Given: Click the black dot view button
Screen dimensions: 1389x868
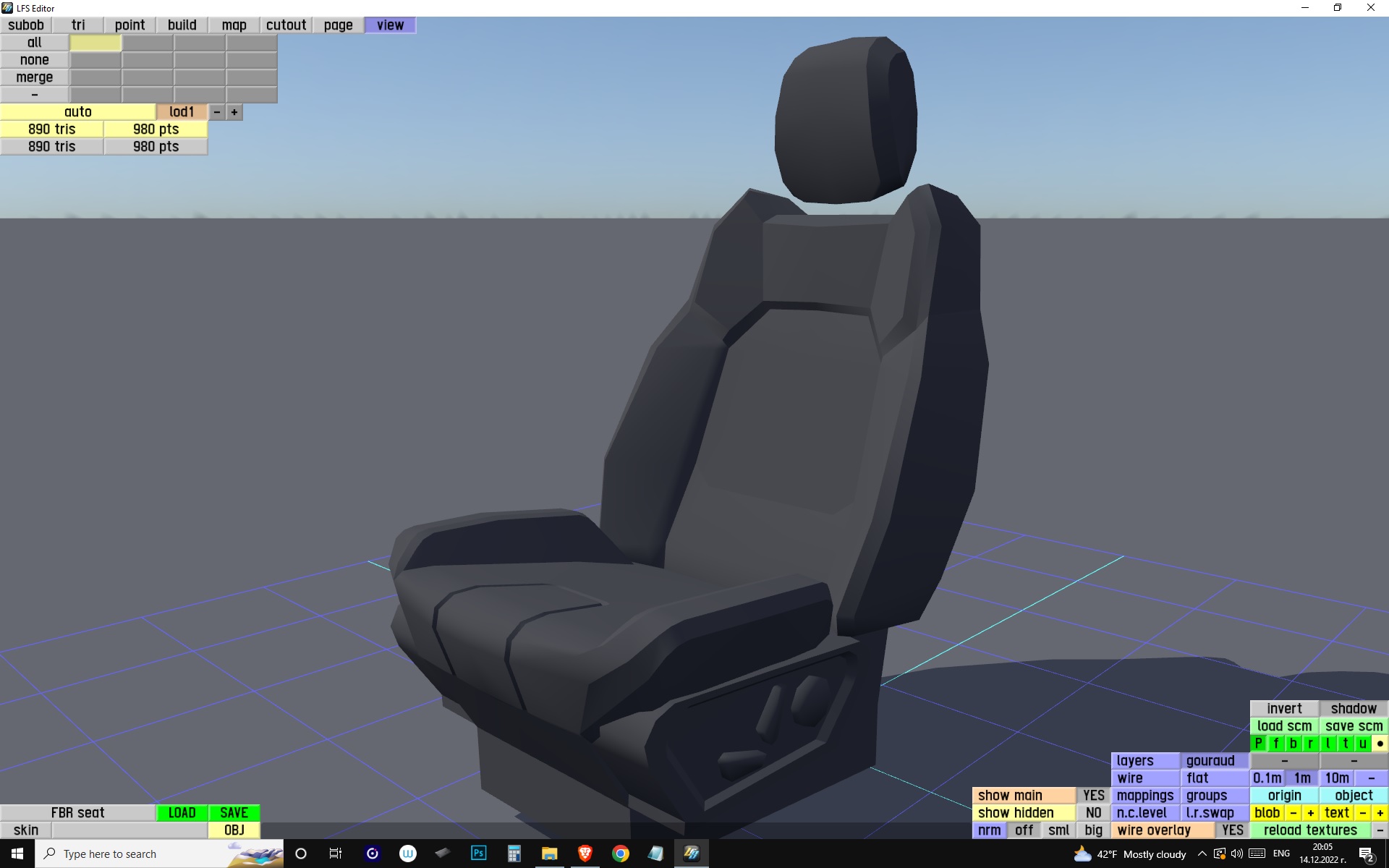Looking at the screenshot, I should click(x=1380, y=743).
